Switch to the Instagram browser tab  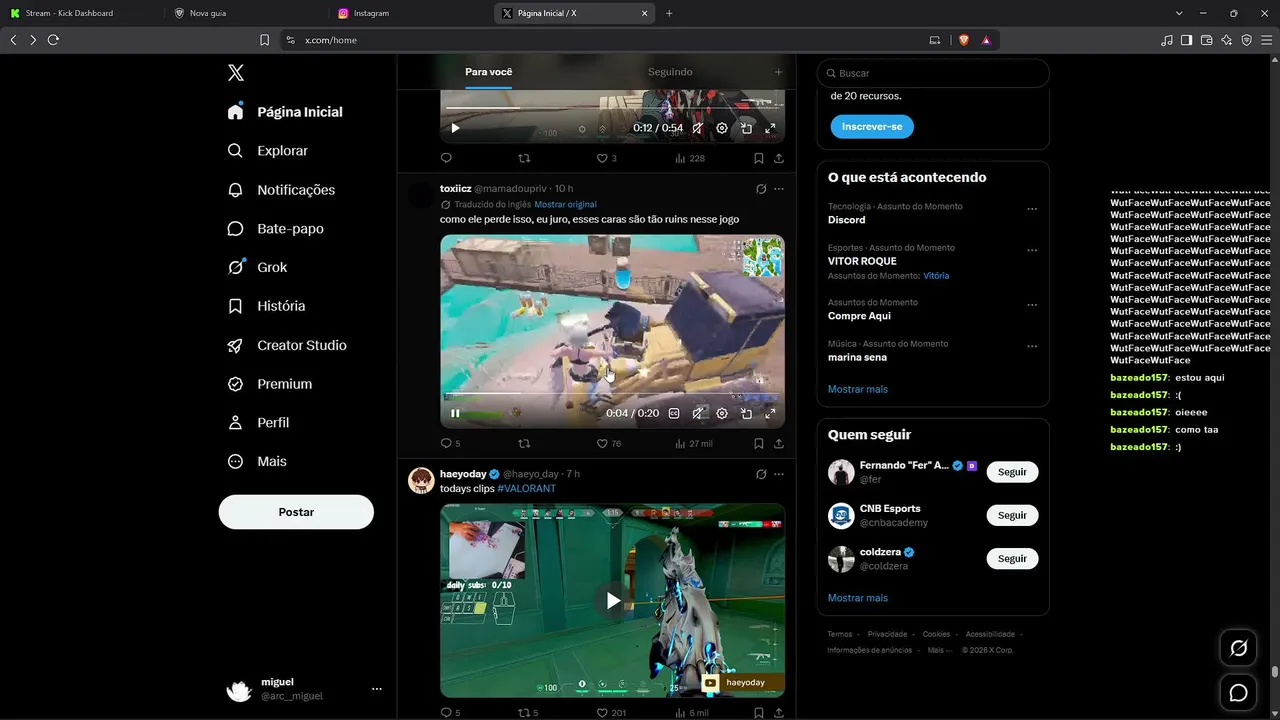coord(407,13)
